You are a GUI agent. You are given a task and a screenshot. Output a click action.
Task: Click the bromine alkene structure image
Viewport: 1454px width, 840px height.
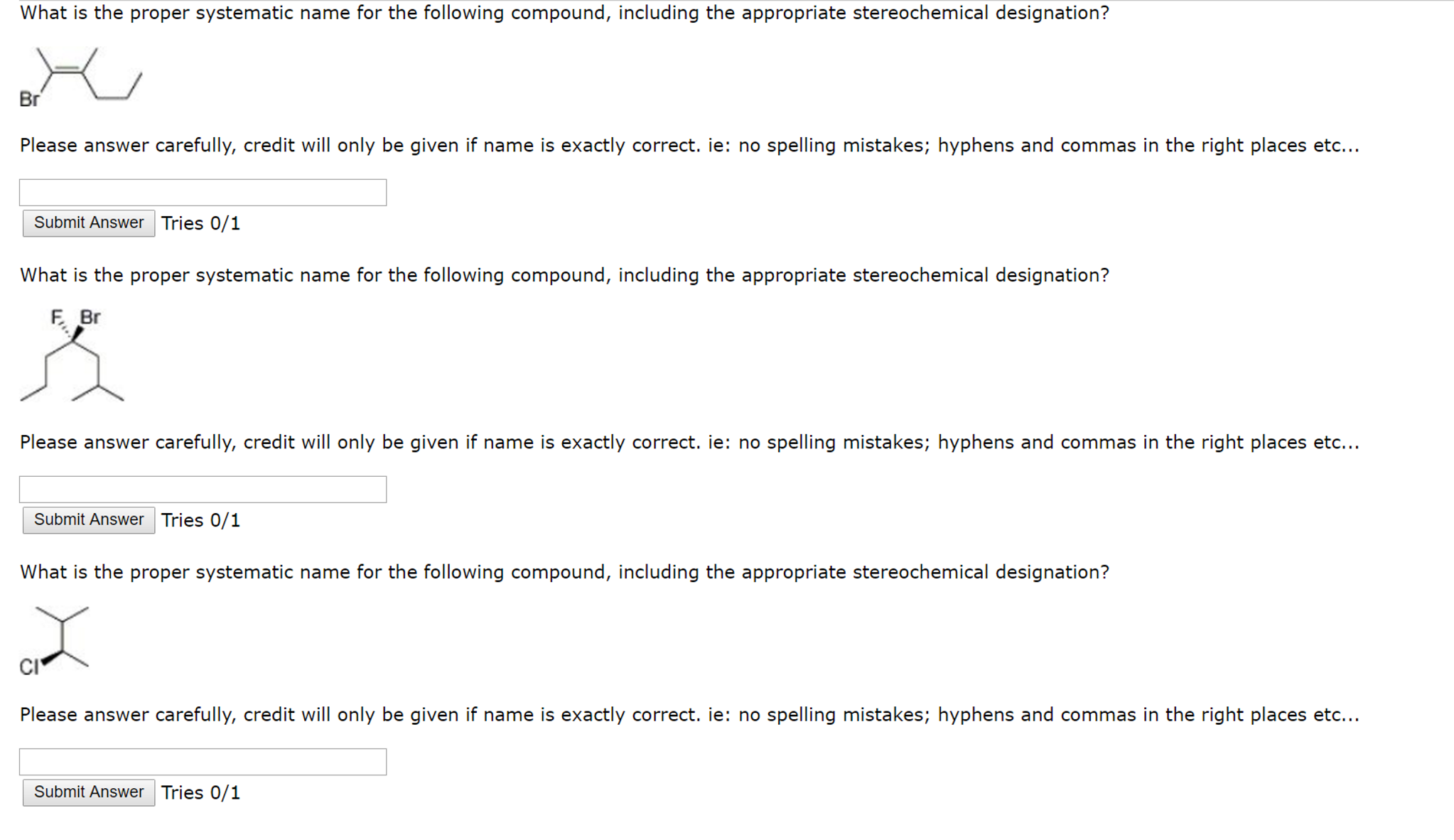tap(82, 75)
